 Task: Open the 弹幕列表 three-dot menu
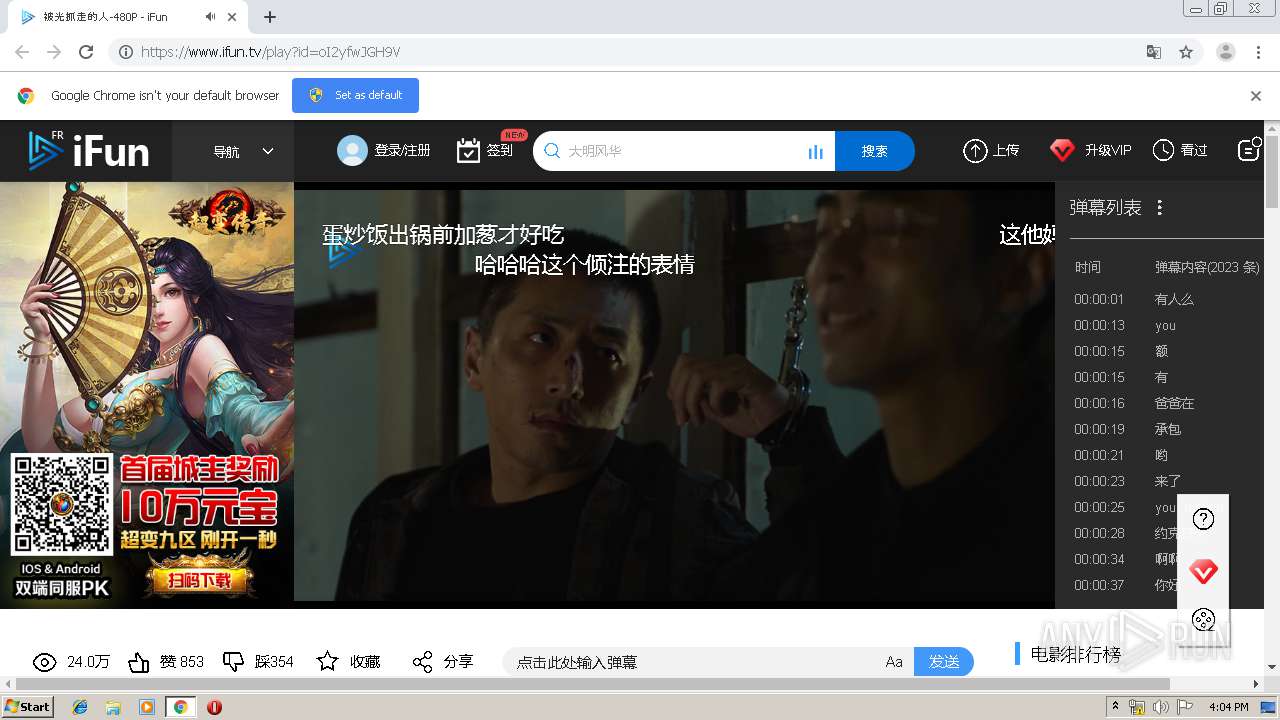click(1160, 207)
